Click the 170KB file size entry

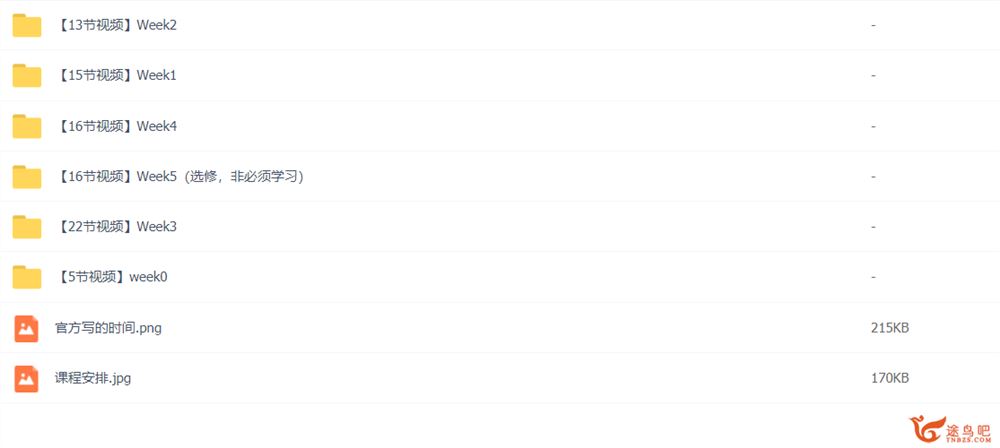coord(890,378)
